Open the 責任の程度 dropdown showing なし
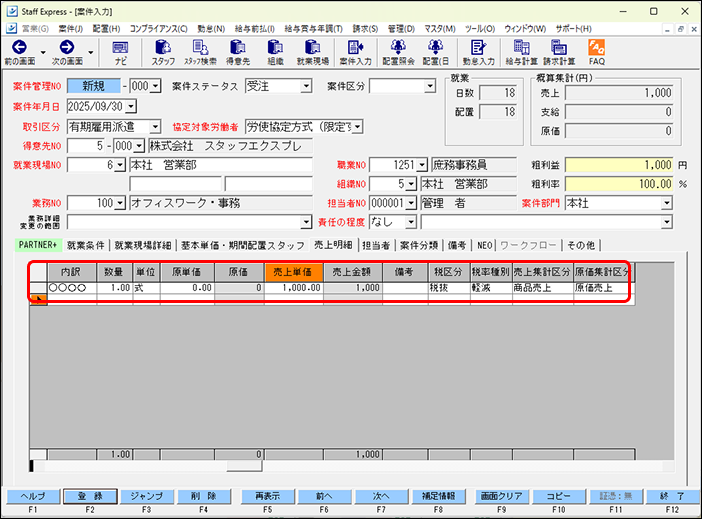The width and height of the screenshot is (702, 519). [x=411, y=222]
